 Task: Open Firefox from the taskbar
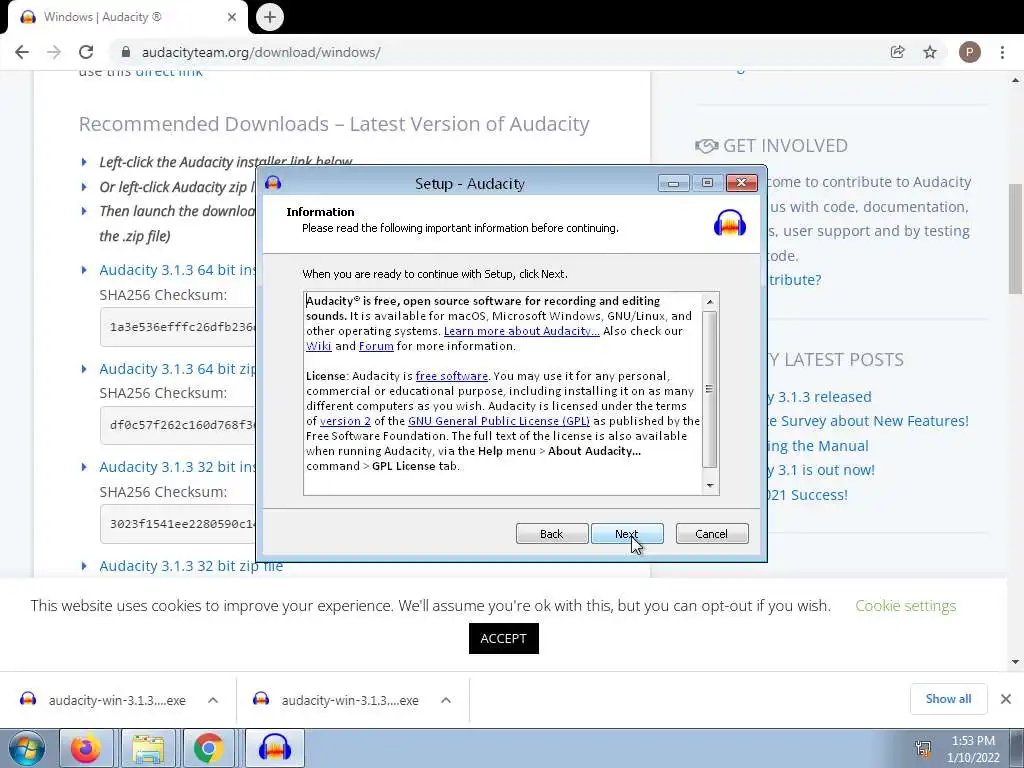point(86,748)
